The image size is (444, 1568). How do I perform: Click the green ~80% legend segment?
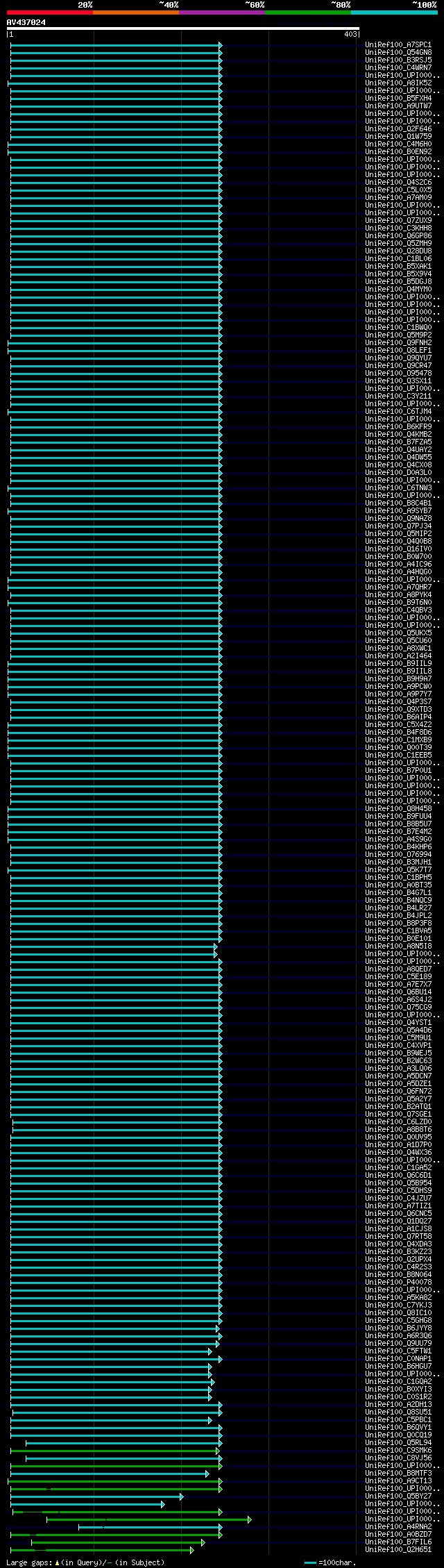(x=308, y=12)
